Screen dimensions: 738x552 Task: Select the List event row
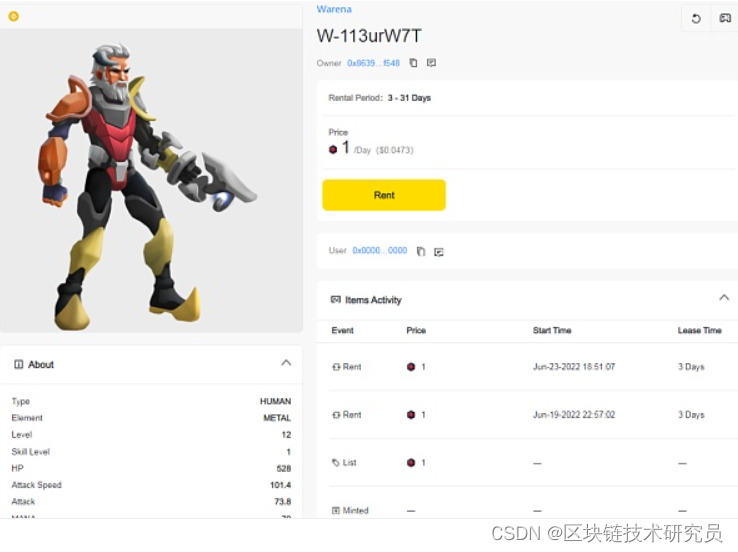pyautogui.click(x=527, y=463)
